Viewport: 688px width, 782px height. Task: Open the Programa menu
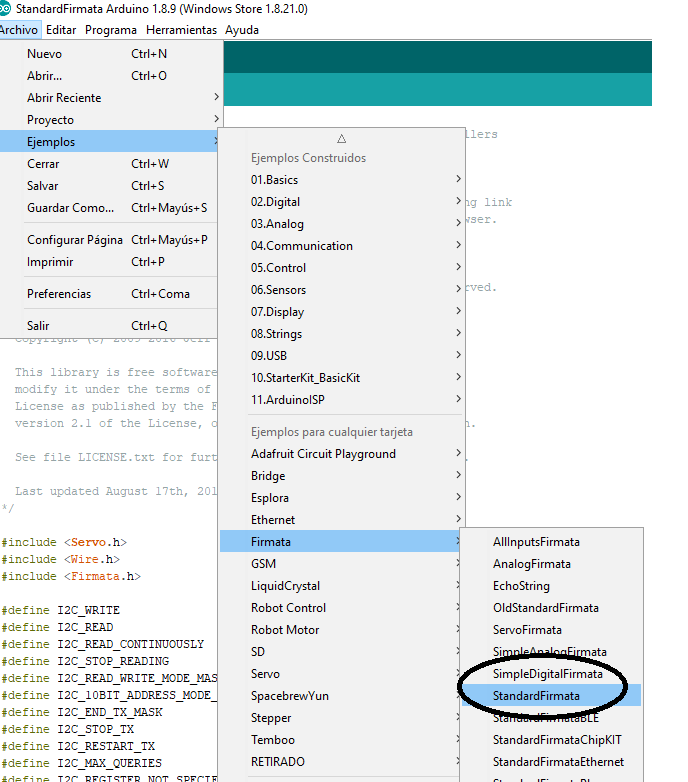(x=110, y=30)
